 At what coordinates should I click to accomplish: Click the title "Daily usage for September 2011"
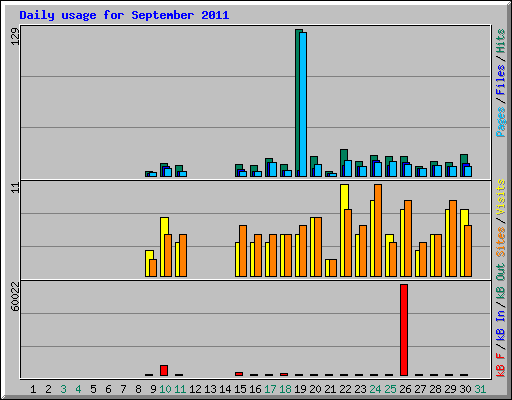tap(124, 15)
